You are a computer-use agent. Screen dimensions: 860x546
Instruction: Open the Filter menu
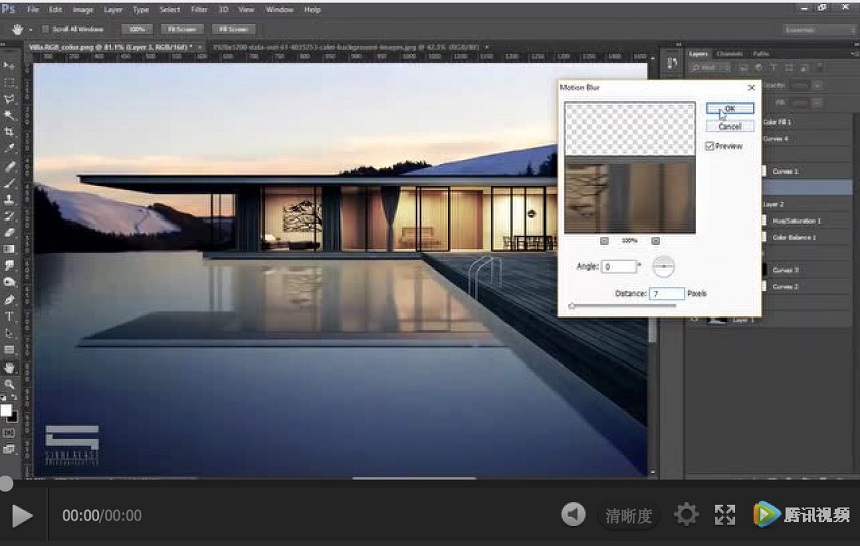pos(199,9)
